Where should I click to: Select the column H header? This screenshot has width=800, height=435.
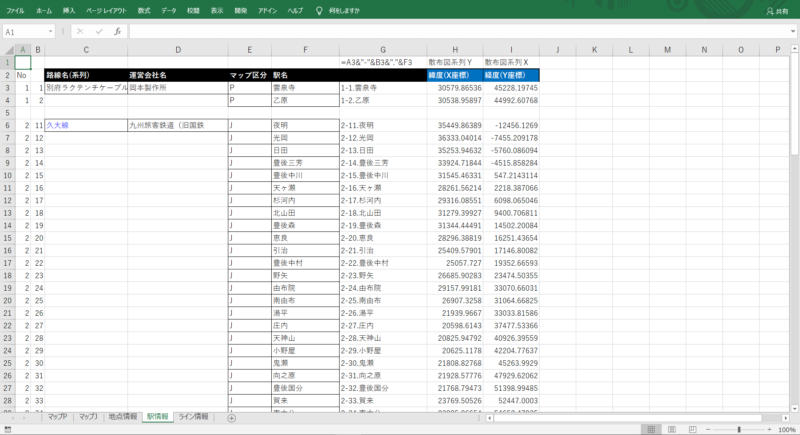[x=455, y=49]
